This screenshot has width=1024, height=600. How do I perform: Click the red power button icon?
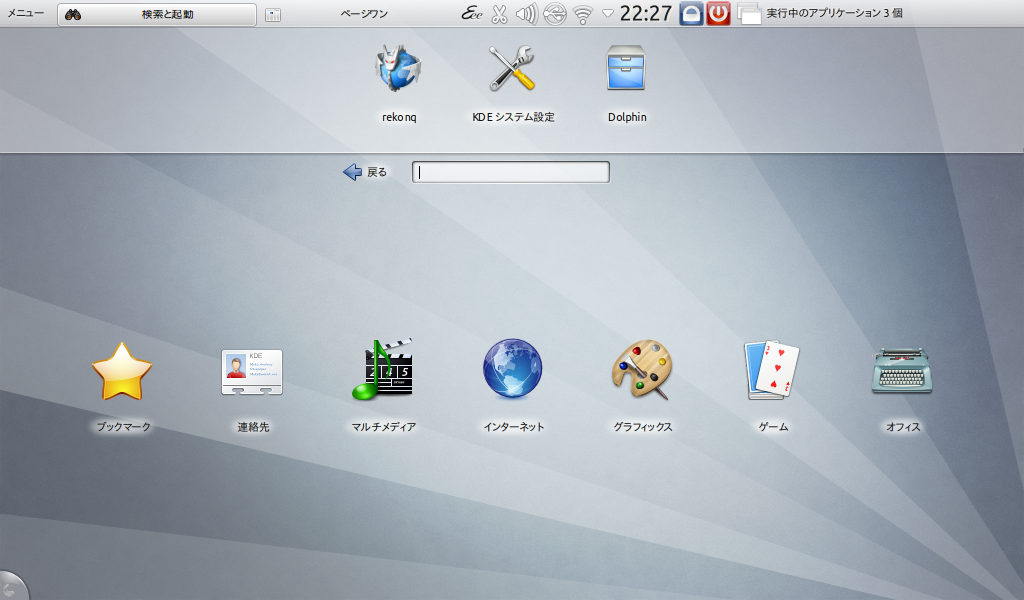(x=718, y=14)
